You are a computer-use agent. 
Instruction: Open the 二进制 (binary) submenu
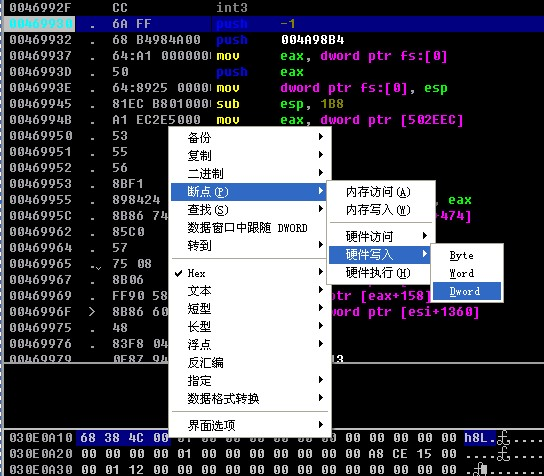point(250,173)
